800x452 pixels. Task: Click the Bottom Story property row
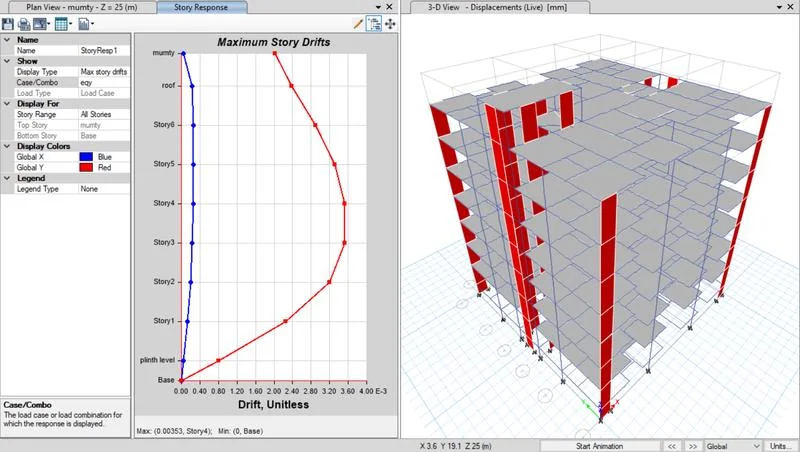pos(66,136)
